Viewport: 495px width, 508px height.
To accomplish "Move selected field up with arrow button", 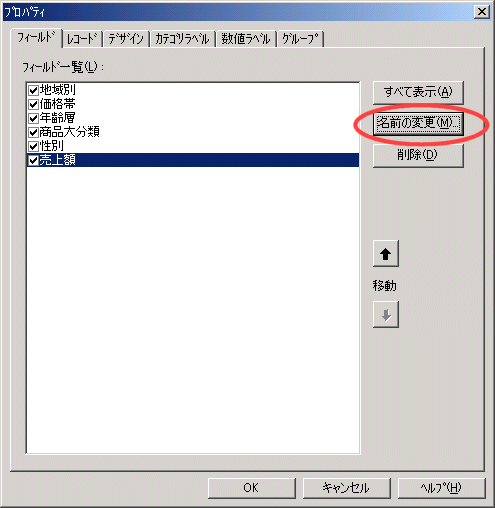I will click(x=386, y=254).
